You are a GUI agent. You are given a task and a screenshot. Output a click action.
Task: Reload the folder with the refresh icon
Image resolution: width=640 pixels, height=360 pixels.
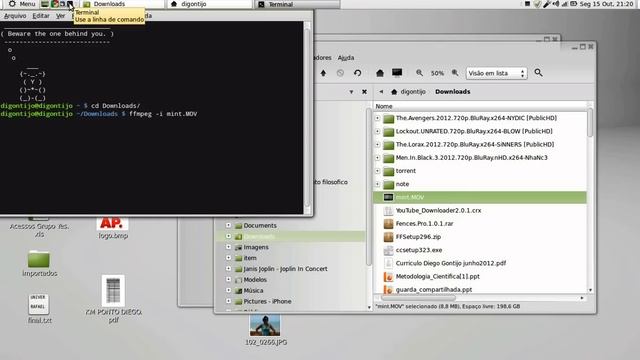(x=358, y=73)
